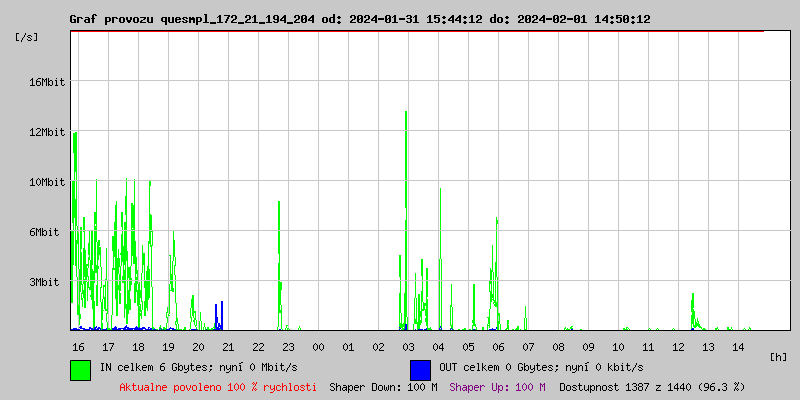This screenshot has width=800, height=400.
Task: Click the Dostupnost availability text
Action: (652, 387)
